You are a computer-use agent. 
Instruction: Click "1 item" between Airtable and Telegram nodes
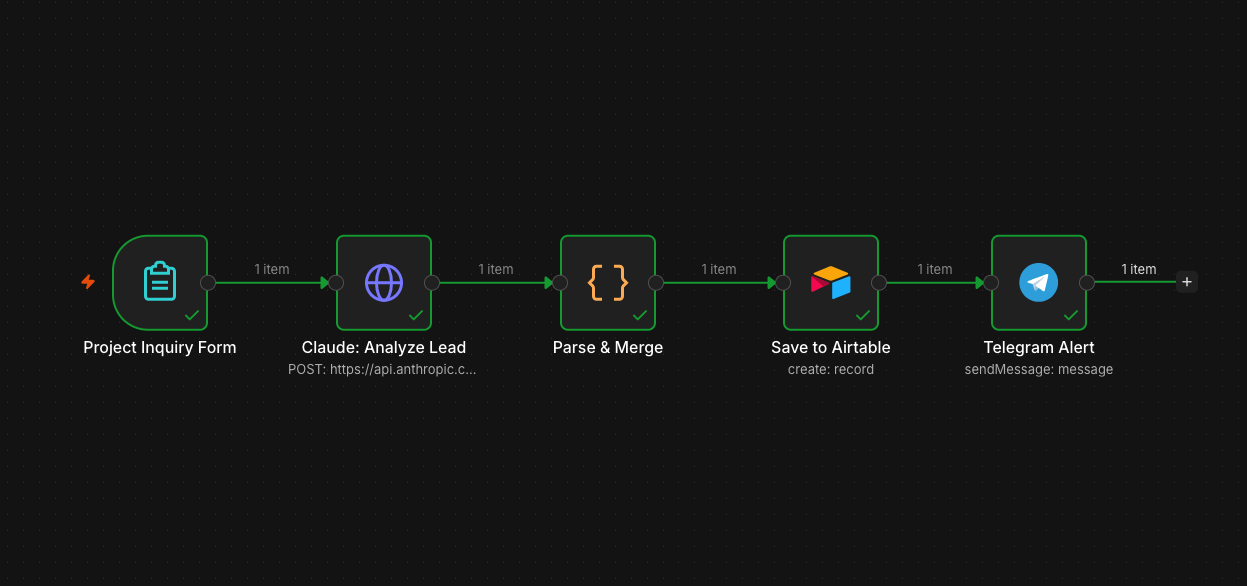pyautogui.click(x=935, y=269)
